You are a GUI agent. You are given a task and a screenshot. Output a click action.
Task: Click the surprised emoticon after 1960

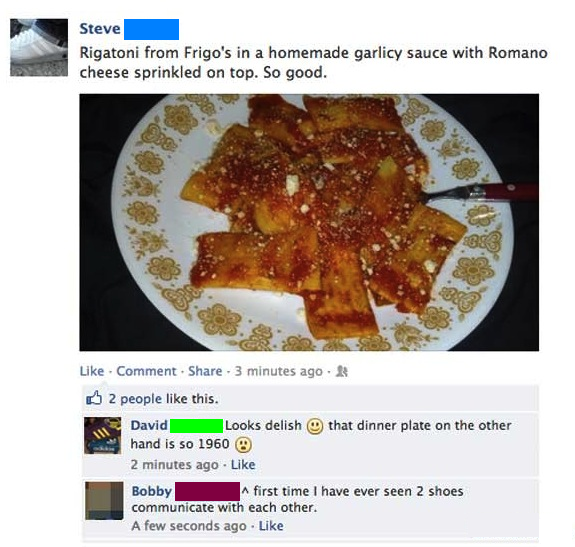tap(243, 445)
